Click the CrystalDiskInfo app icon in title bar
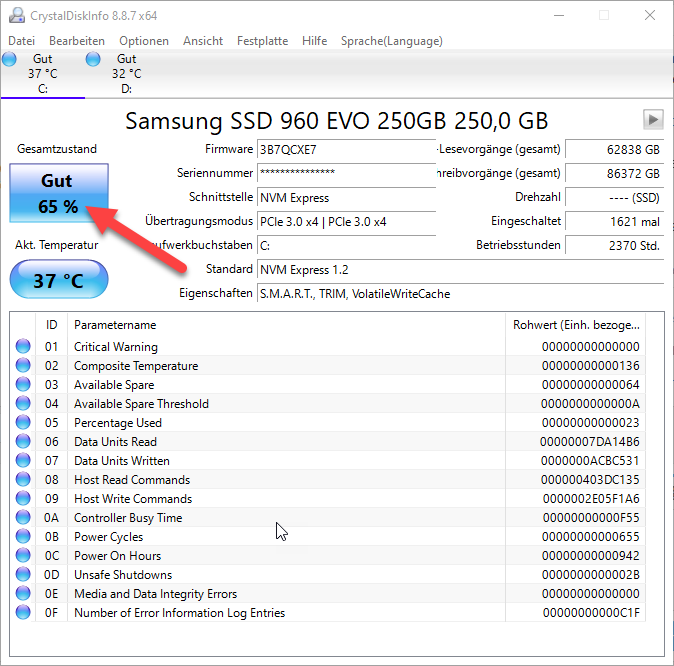The width and height of the screenshot is (674, 666). [x=17, y=15]
